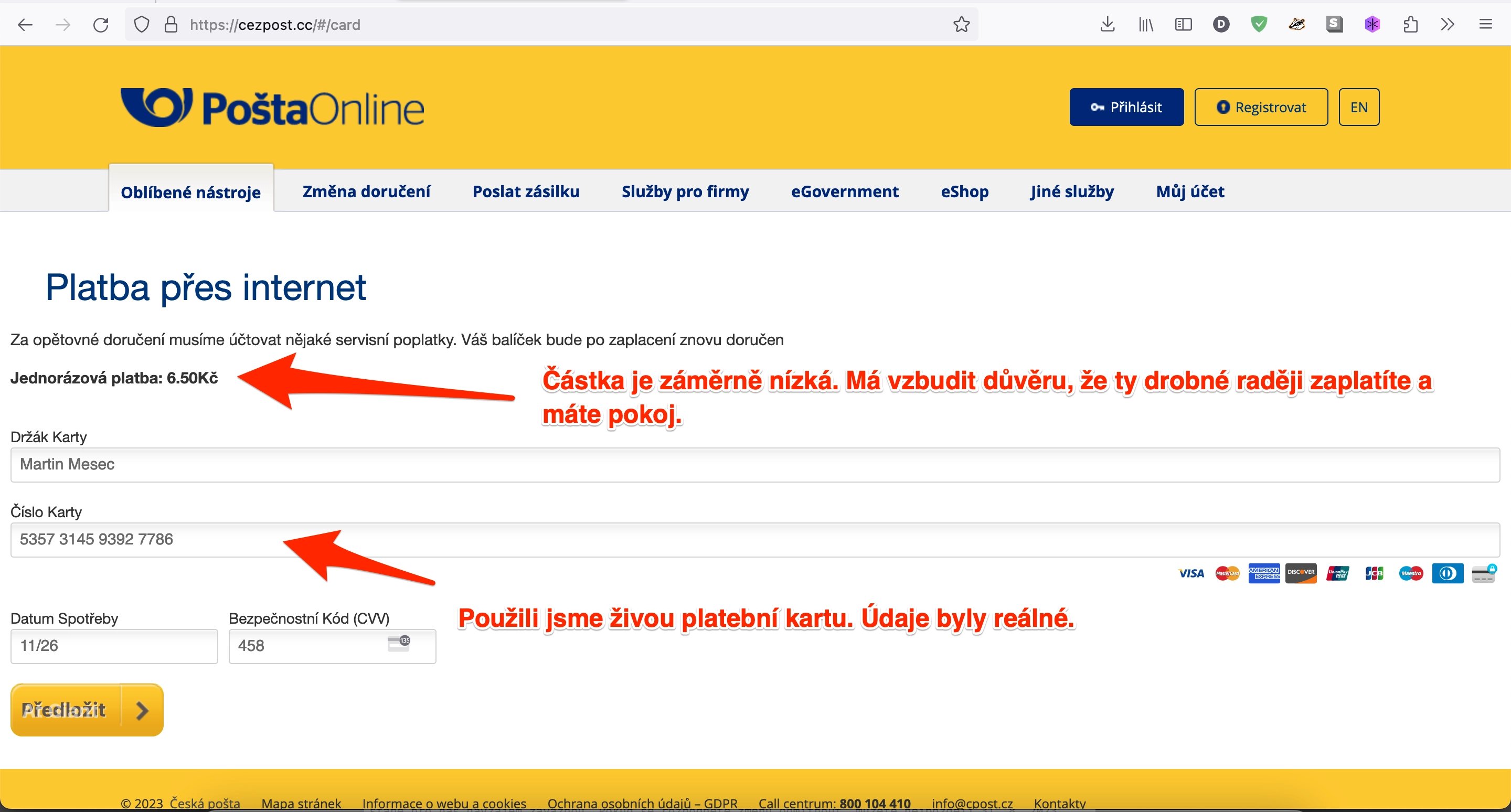The height and width of the screenshot is (812, 1511).
Task: Click the bird-like extension icon
Action: coord(1296,25)
